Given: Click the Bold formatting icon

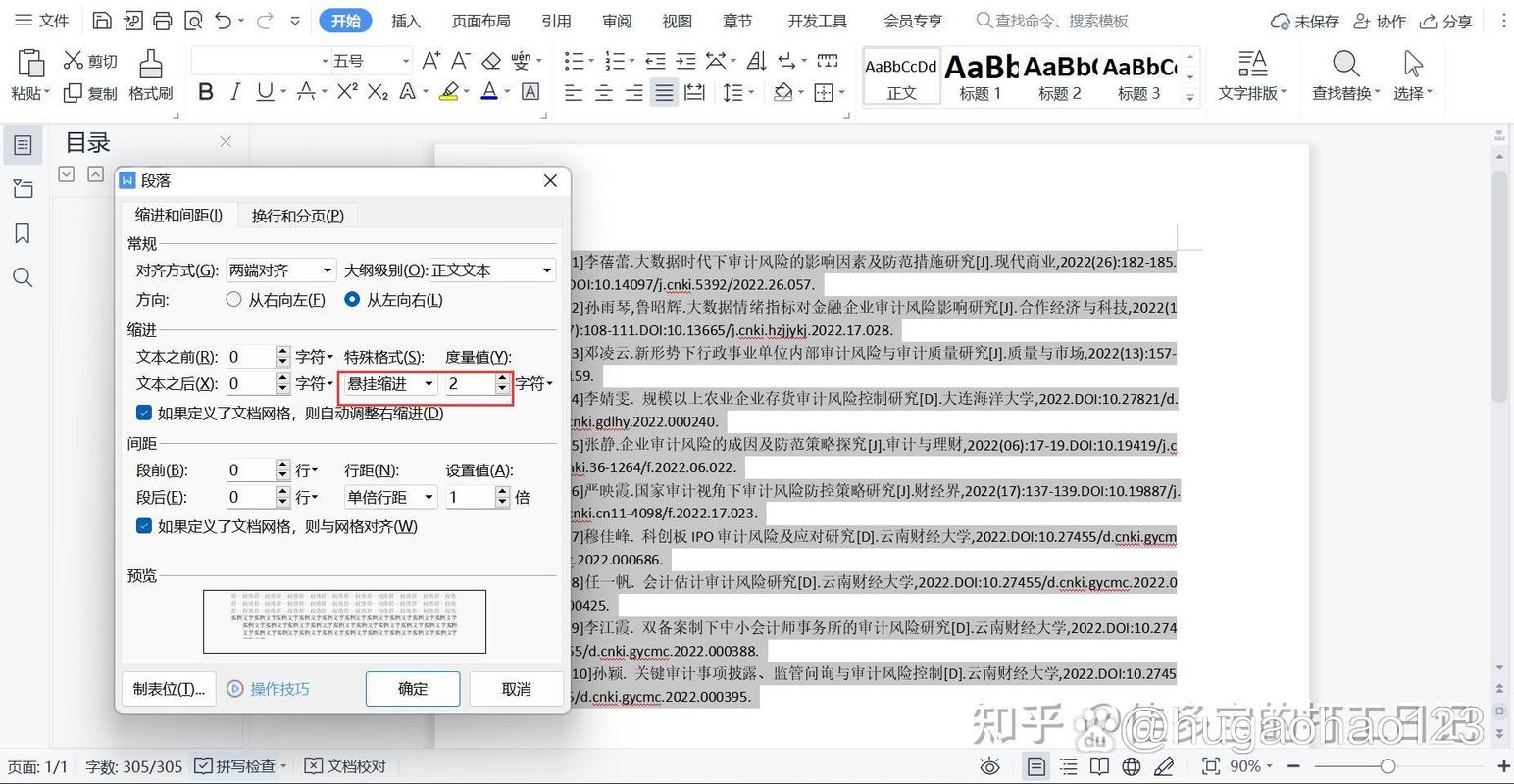Looking at the screenshot, I should pos(205,92).
